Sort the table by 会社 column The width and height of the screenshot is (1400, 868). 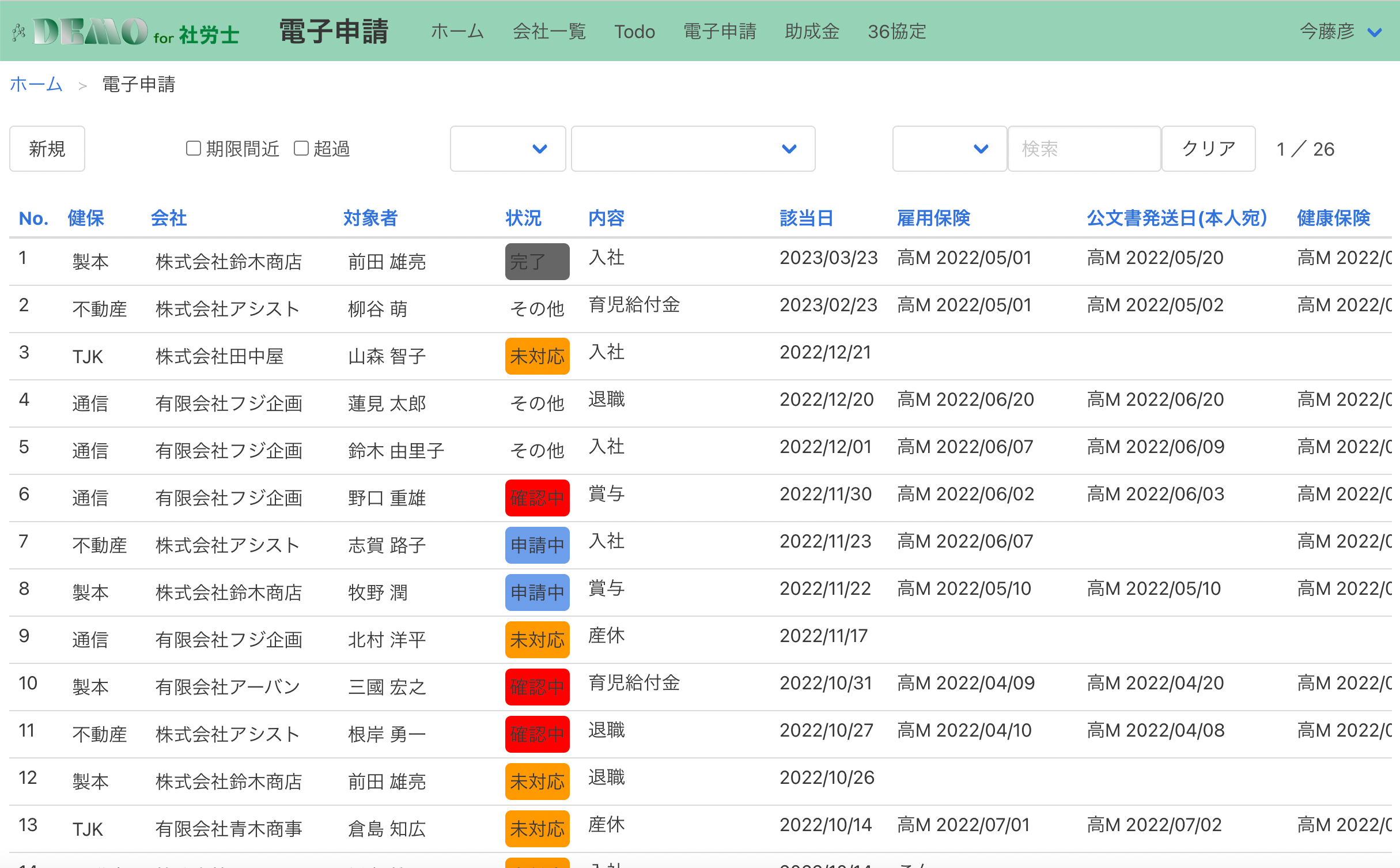pyautogui.click(x=169, y=218)
